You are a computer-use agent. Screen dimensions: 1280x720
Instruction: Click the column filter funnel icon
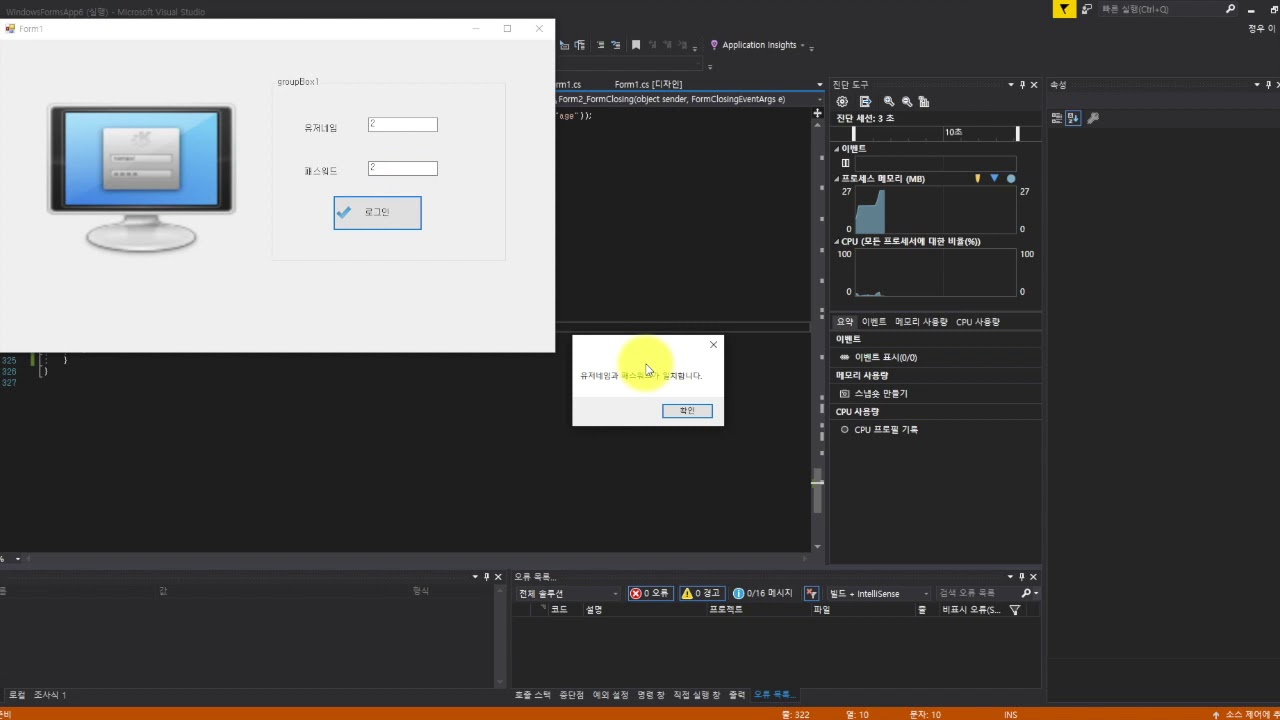click(x=1015, y=610)
